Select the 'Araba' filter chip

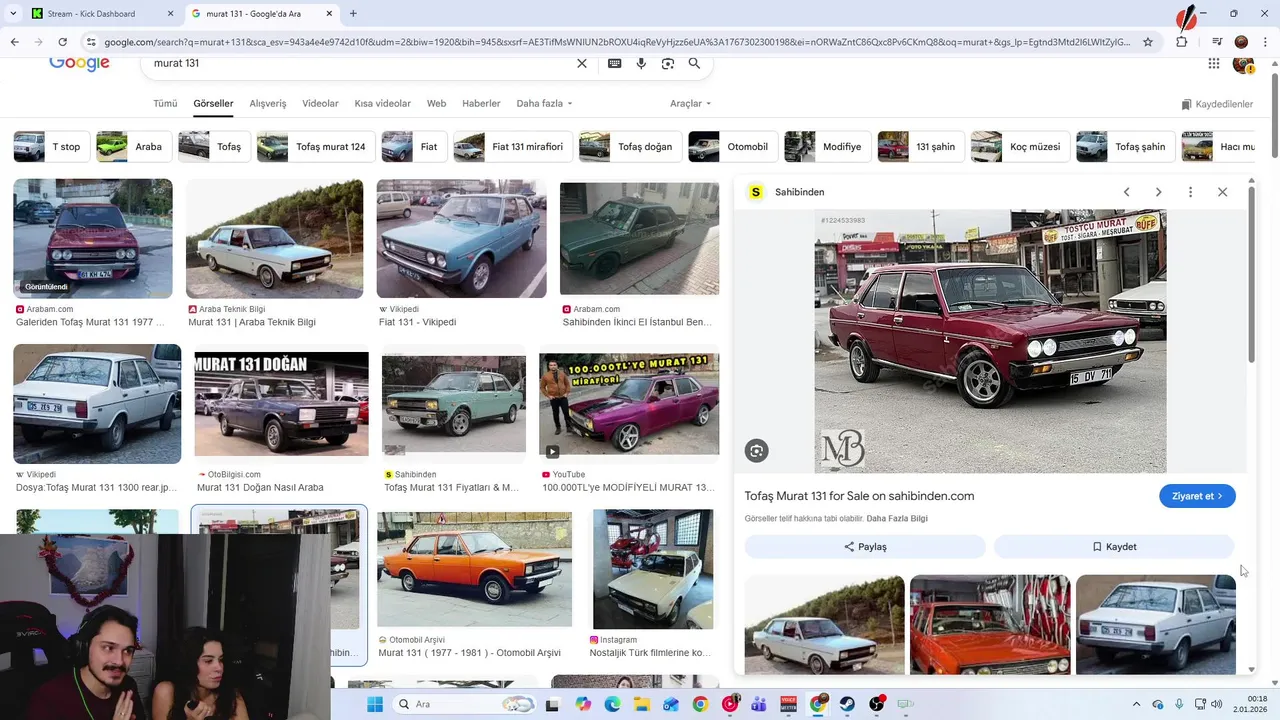pyautogui.click(x=133, y=147)
